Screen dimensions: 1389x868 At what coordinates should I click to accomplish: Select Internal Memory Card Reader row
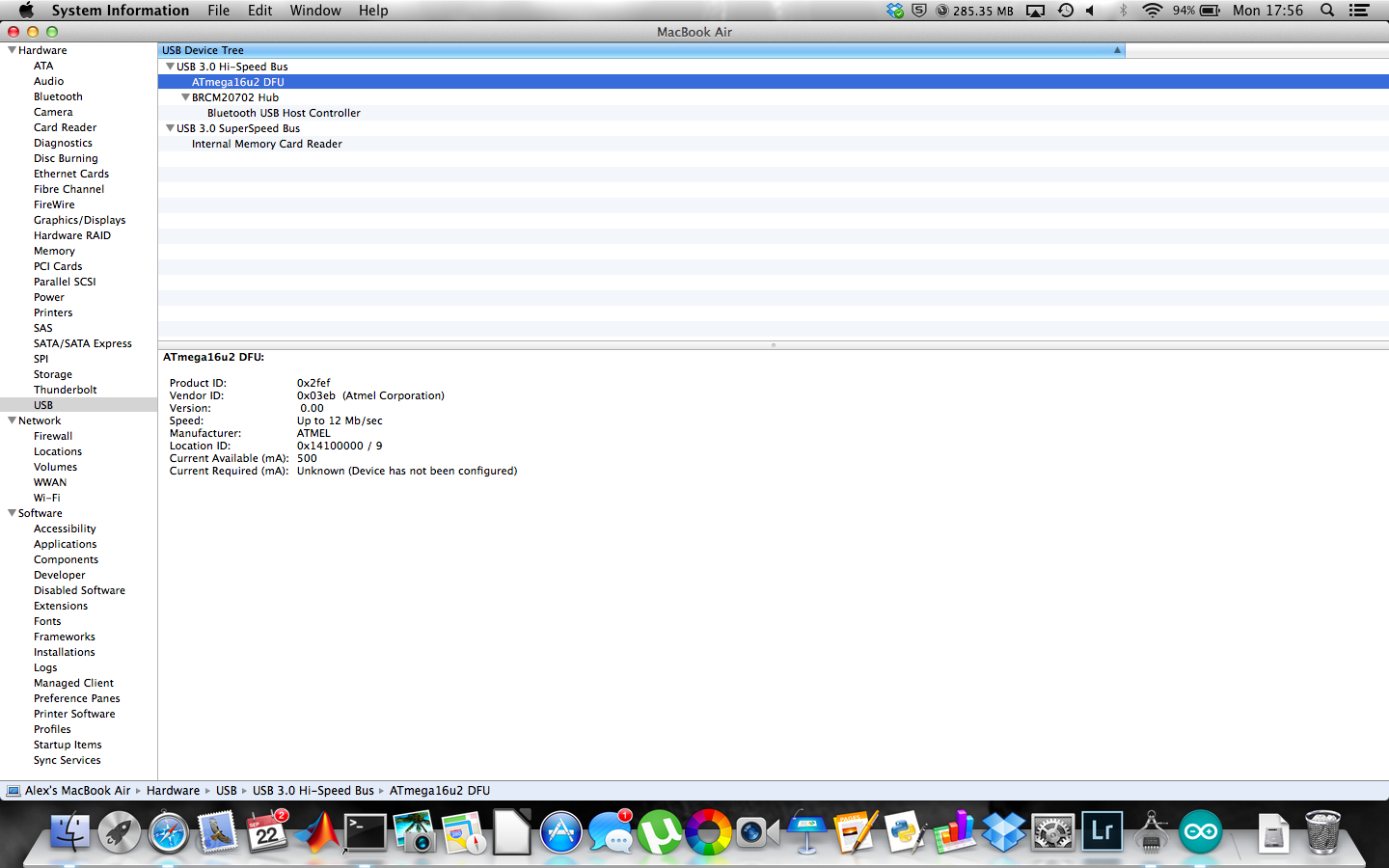coord(774,144)
